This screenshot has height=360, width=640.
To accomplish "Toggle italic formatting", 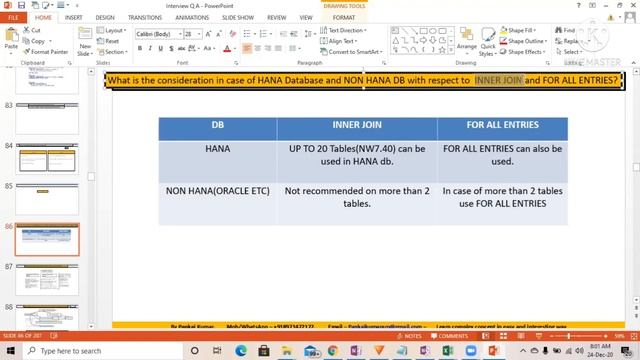I will click(x=150, y=49).
